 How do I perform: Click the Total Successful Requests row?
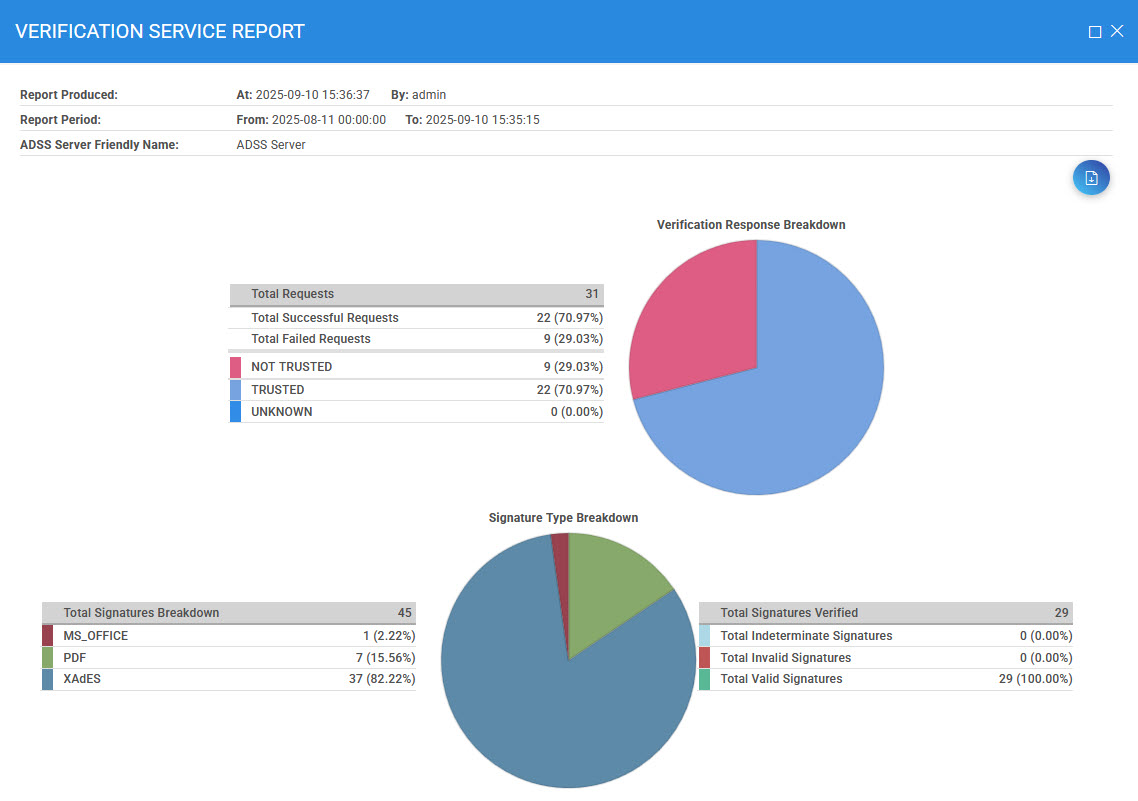tap(416, 318)
